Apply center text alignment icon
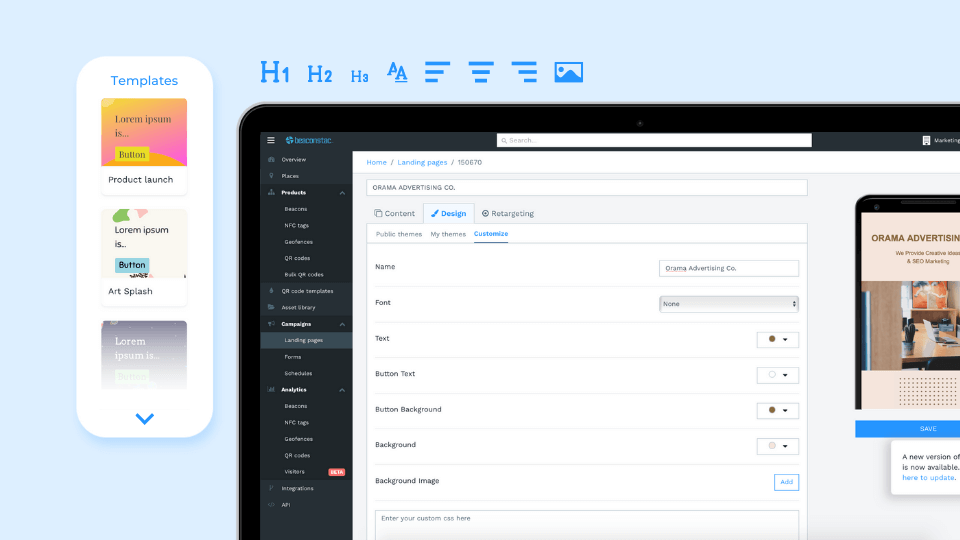 coord(481,72)
